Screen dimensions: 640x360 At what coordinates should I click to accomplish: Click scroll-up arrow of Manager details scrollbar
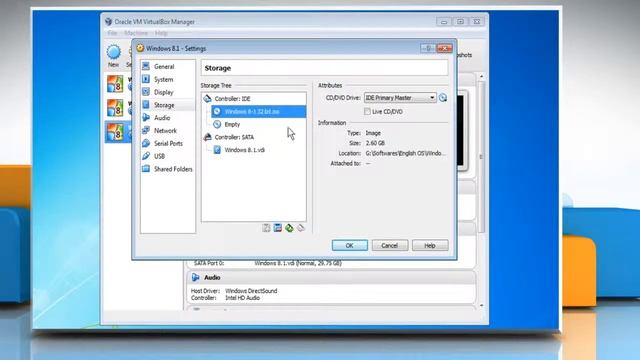coord(482,76)
